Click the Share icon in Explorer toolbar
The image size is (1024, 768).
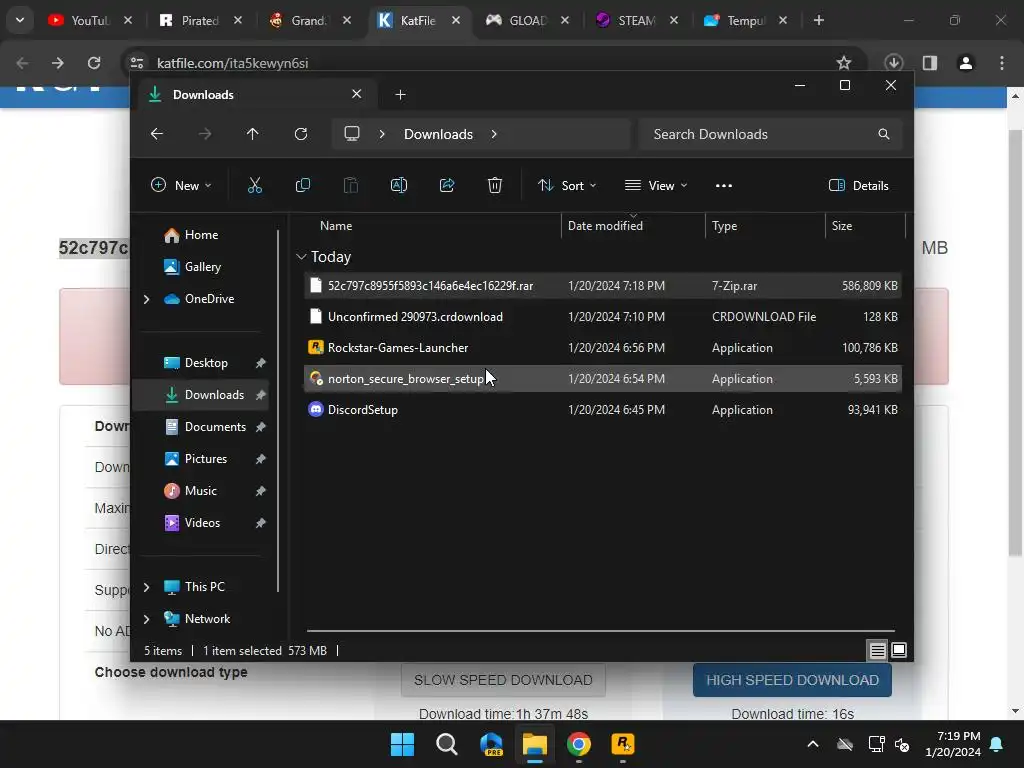pos(447,185)
